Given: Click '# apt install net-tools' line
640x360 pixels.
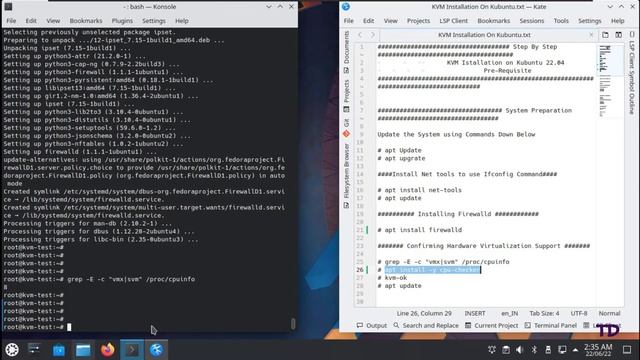Looking at the screenshot, I should tap(420, 190).
